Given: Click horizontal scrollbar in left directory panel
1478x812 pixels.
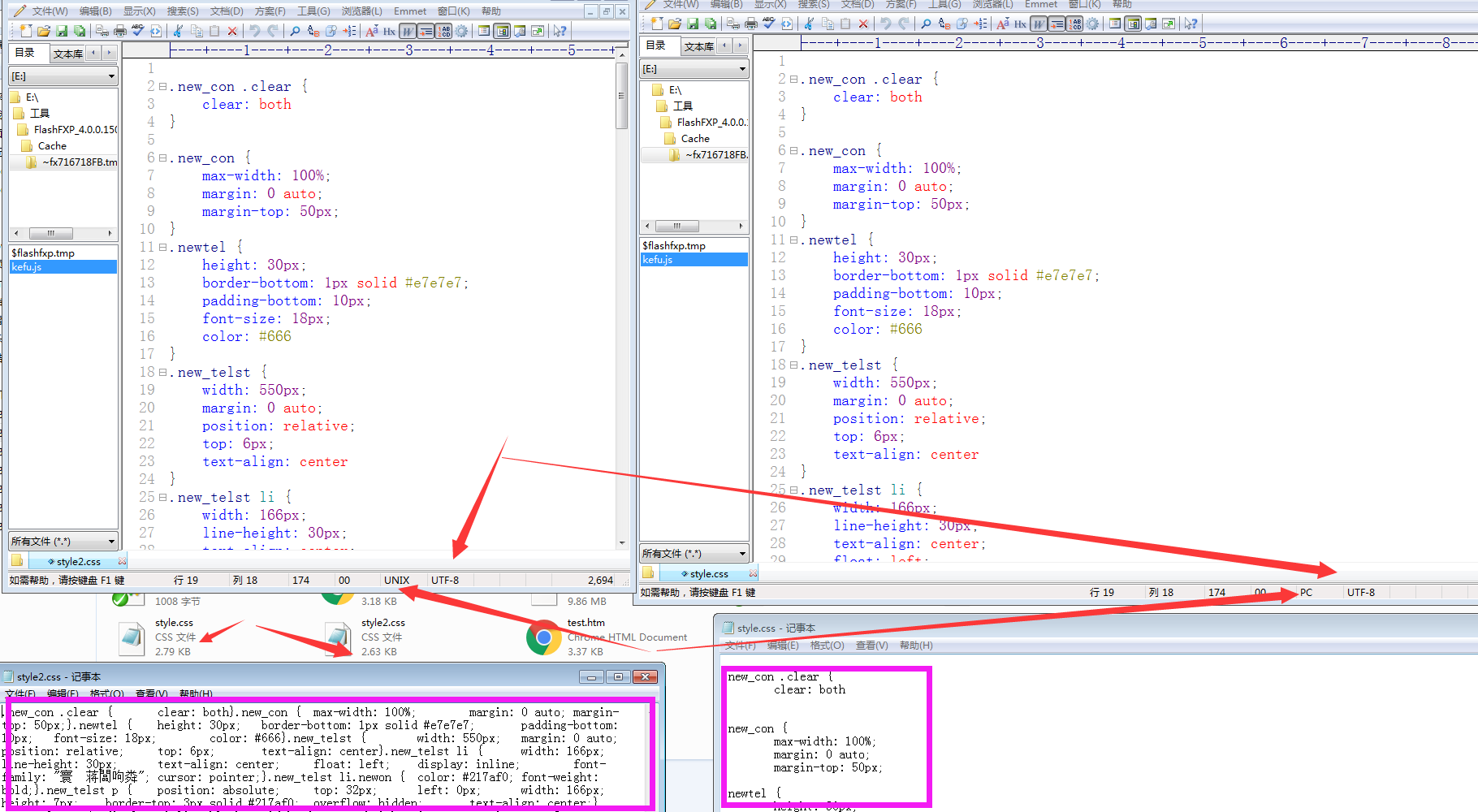Looking at the screenshot, I should (x=50, y=233).
